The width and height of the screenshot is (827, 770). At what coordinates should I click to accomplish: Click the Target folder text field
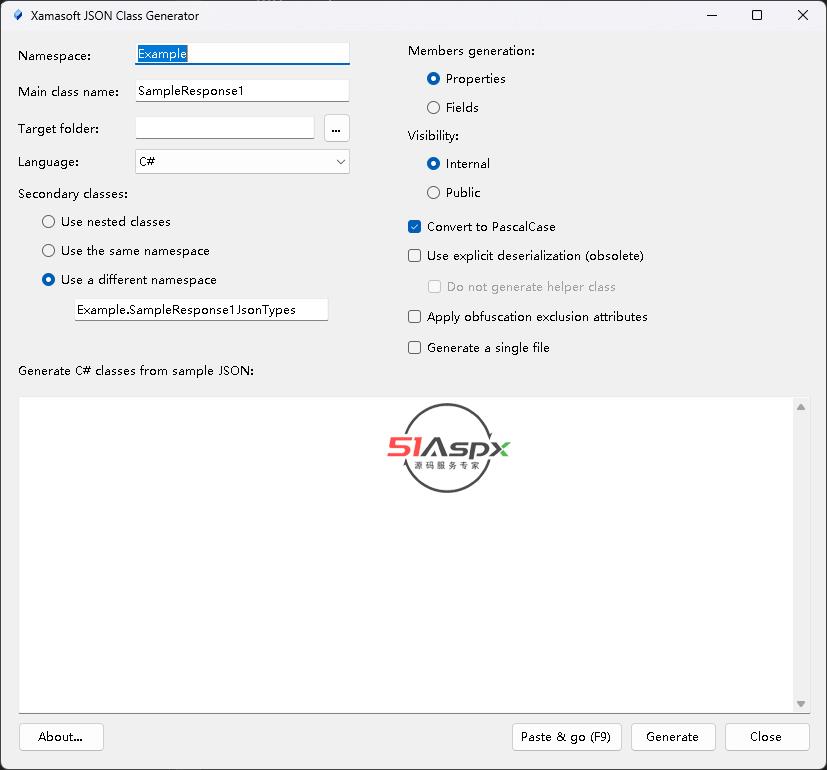click(225, 128)
